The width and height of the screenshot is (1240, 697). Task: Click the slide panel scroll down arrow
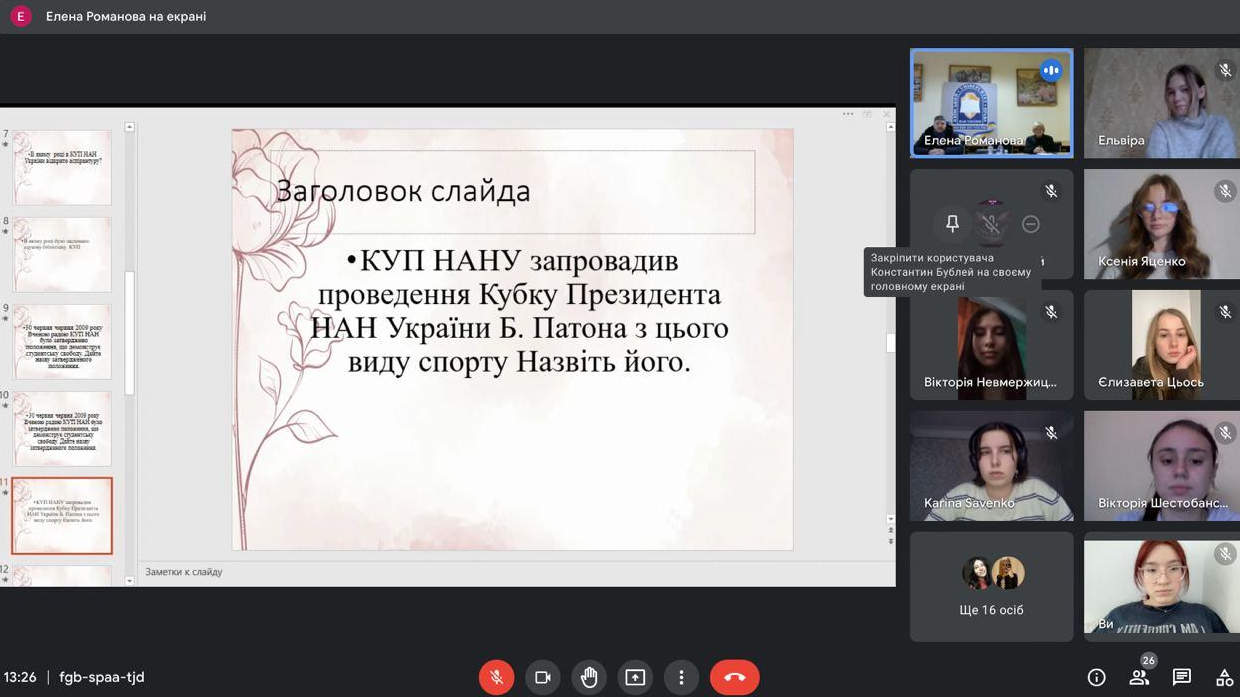pyautogui.click(x=129, y=580)
